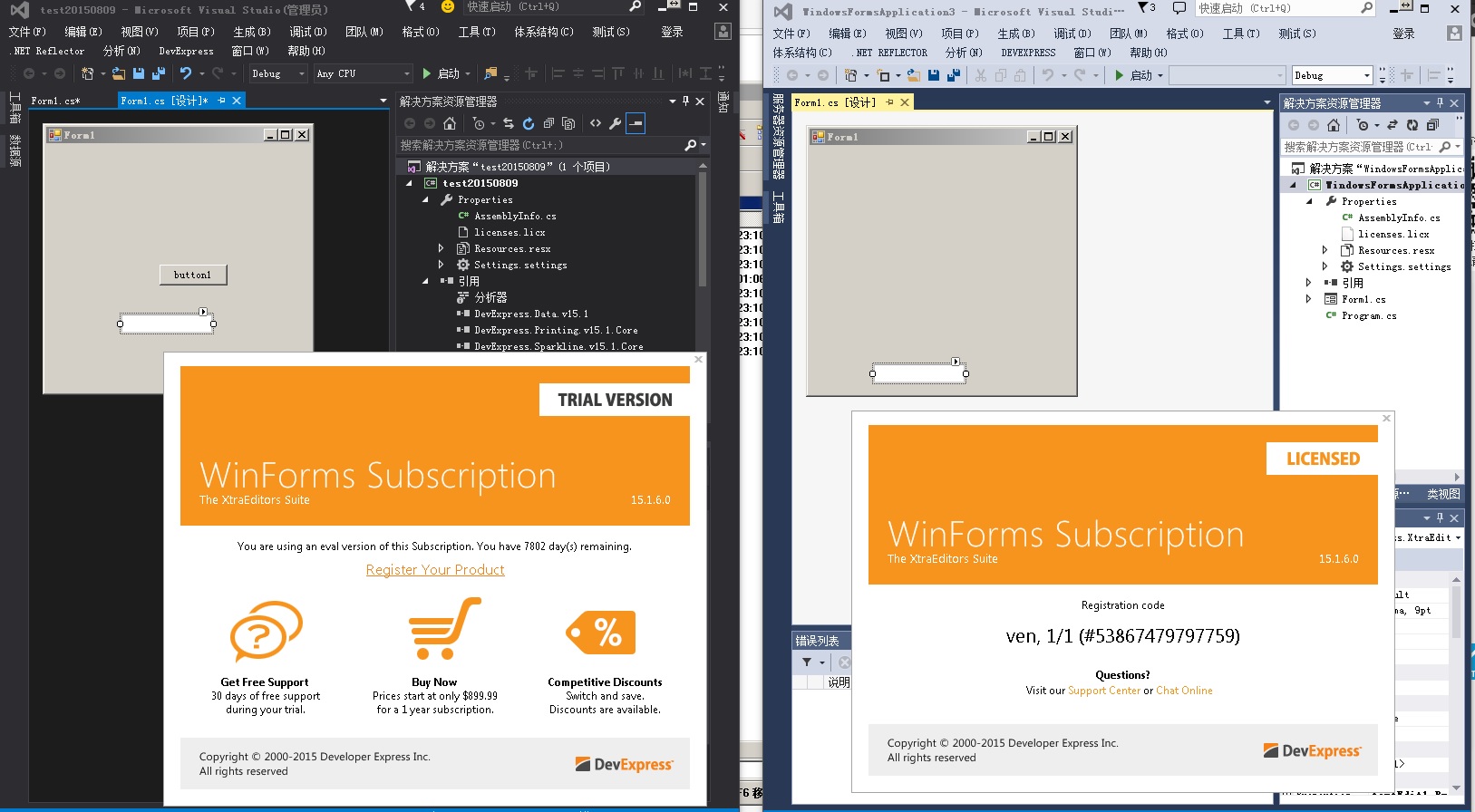This screenshot has height=812, width=1475.
Task: Toggle auto-hide pin on right Solution Explorer panel
Action: coord(1440,102)
